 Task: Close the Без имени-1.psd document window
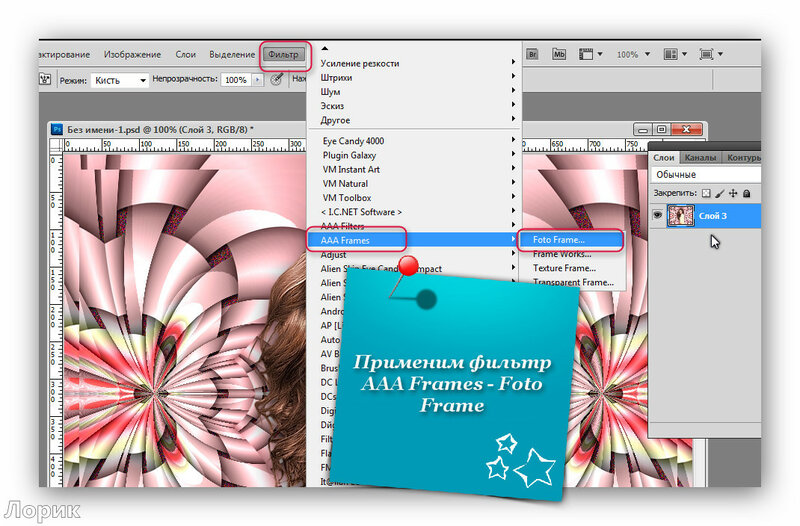(686, 130)
